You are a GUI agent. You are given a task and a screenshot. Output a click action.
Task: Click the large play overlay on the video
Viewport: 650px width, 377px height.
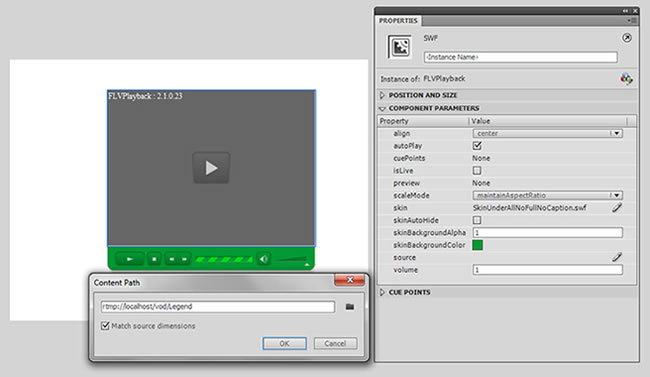click(x=211, y=168)
